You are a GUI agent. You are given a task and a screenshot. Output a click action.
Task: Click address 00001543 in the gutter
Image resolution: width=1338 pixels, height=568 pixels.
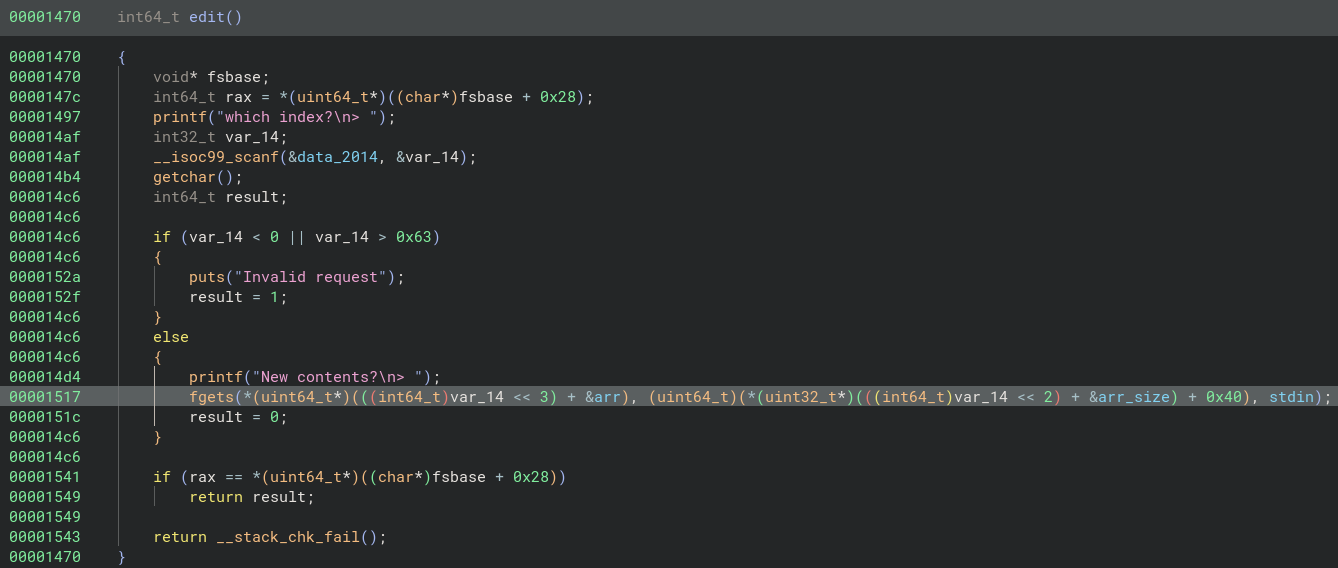click(45, 537)
